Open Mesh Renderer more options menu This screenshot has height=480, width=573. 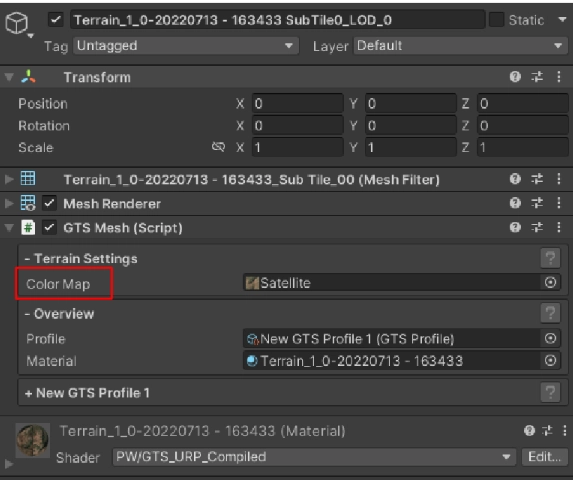click(559, 203)
